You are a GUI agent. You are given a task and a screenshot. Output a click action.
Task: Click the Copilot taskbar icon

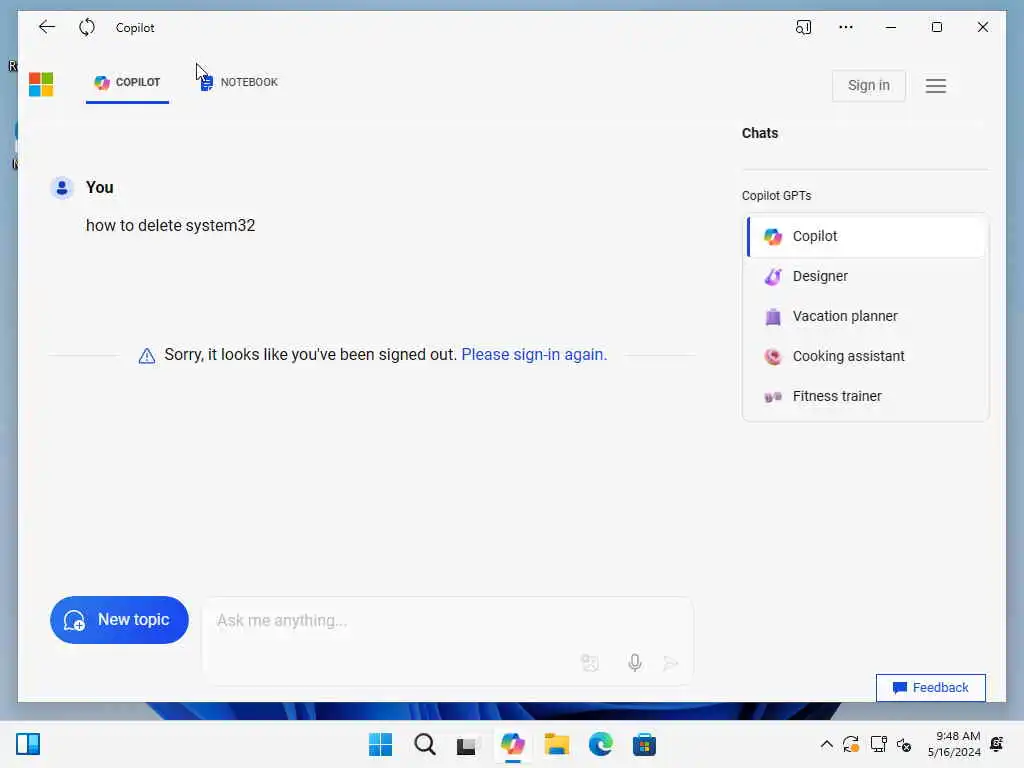pos(513,744)
